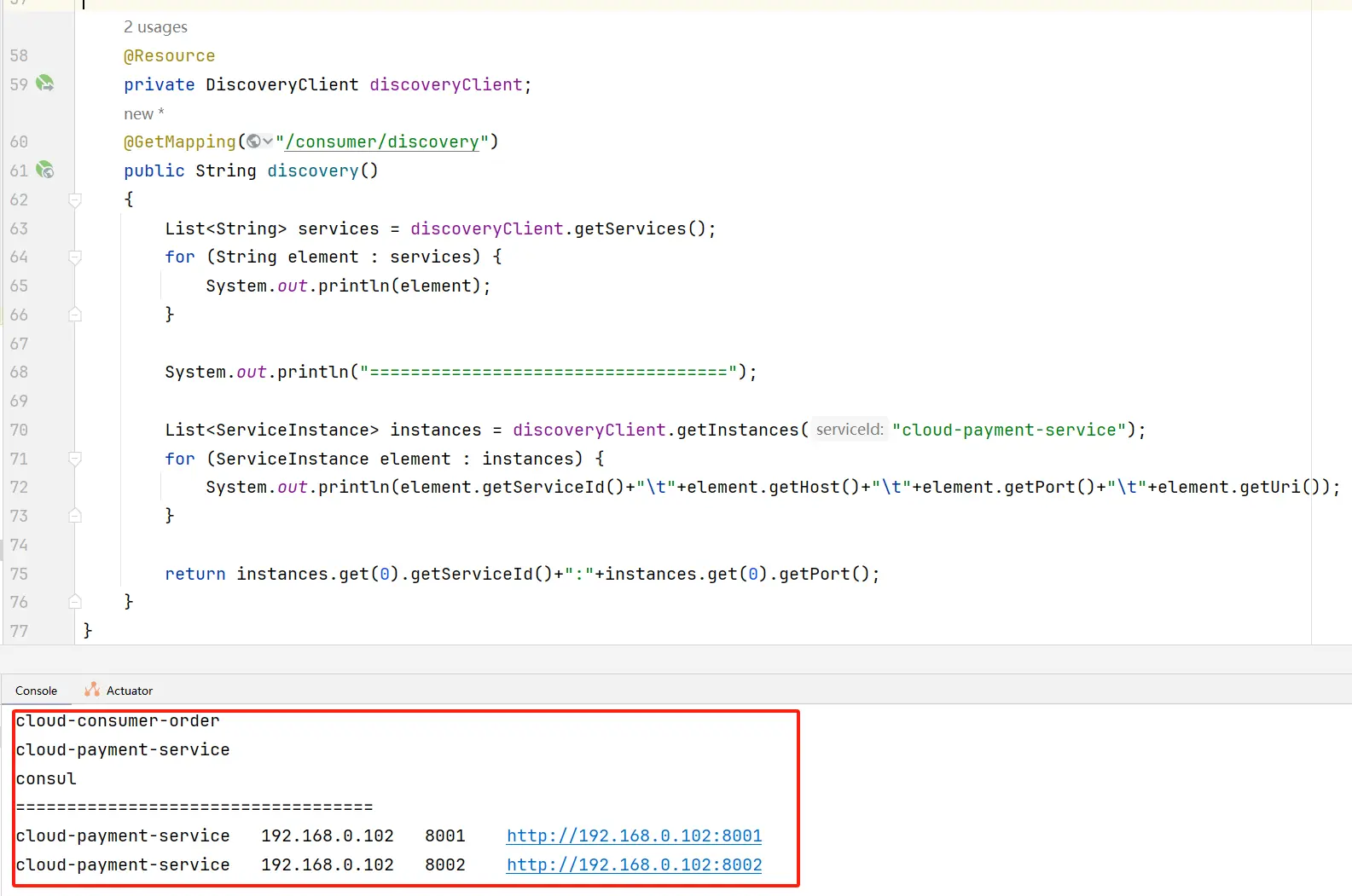Click the method fold end marker on line 76
The image size is (1352, 896).
(x=75, y=602)
